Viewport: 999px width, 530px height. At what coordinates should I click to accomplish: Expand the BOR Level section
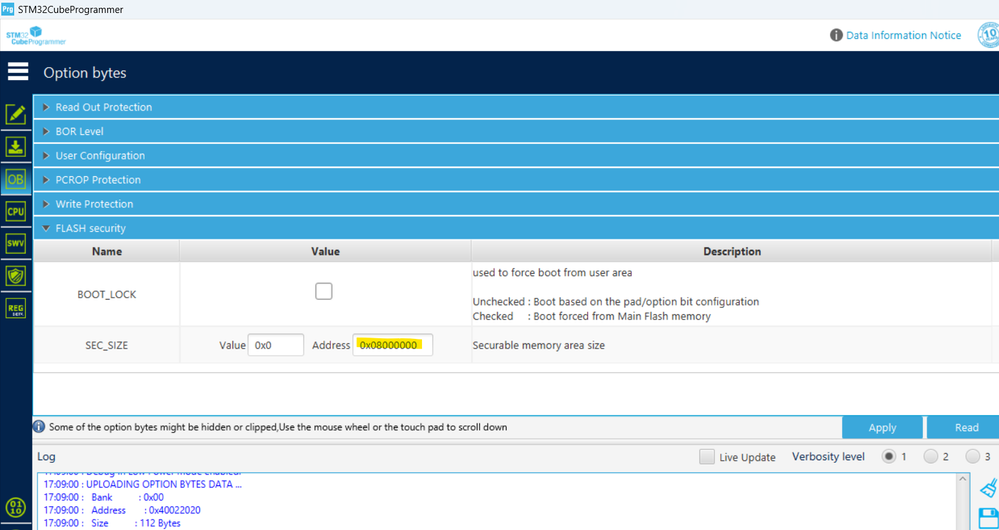point(516,131)
